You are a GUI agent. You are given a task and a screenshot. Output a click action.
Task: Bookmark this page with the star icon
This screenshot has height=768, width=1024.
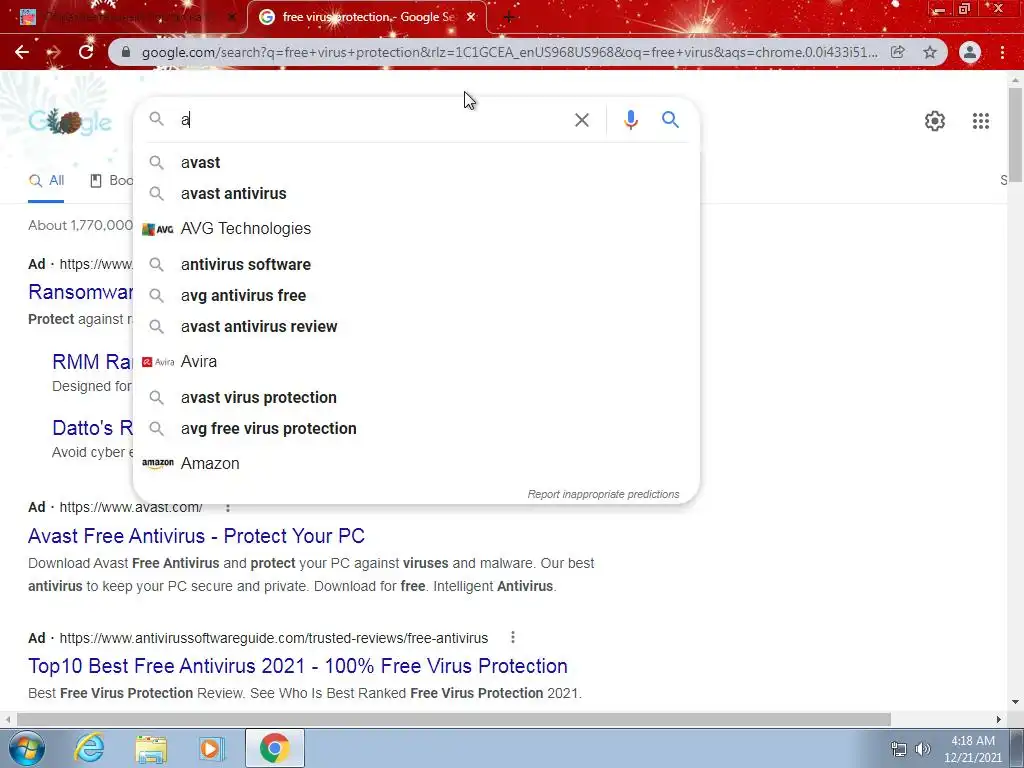pyautogui.click(x=930, y=52)
